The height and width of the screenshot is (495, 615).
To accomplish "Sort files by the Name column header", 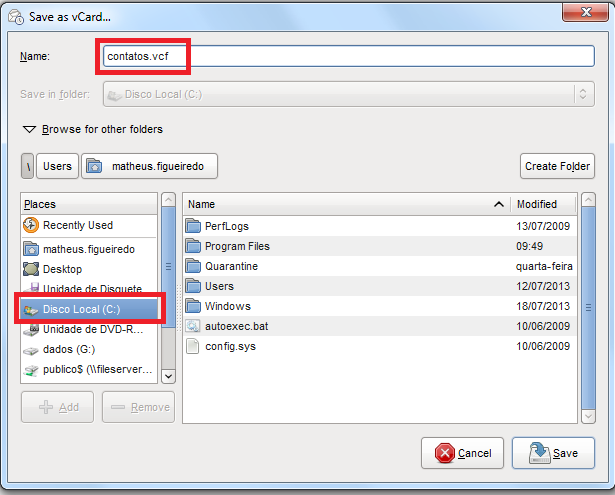I will click(x=340, y=204).
